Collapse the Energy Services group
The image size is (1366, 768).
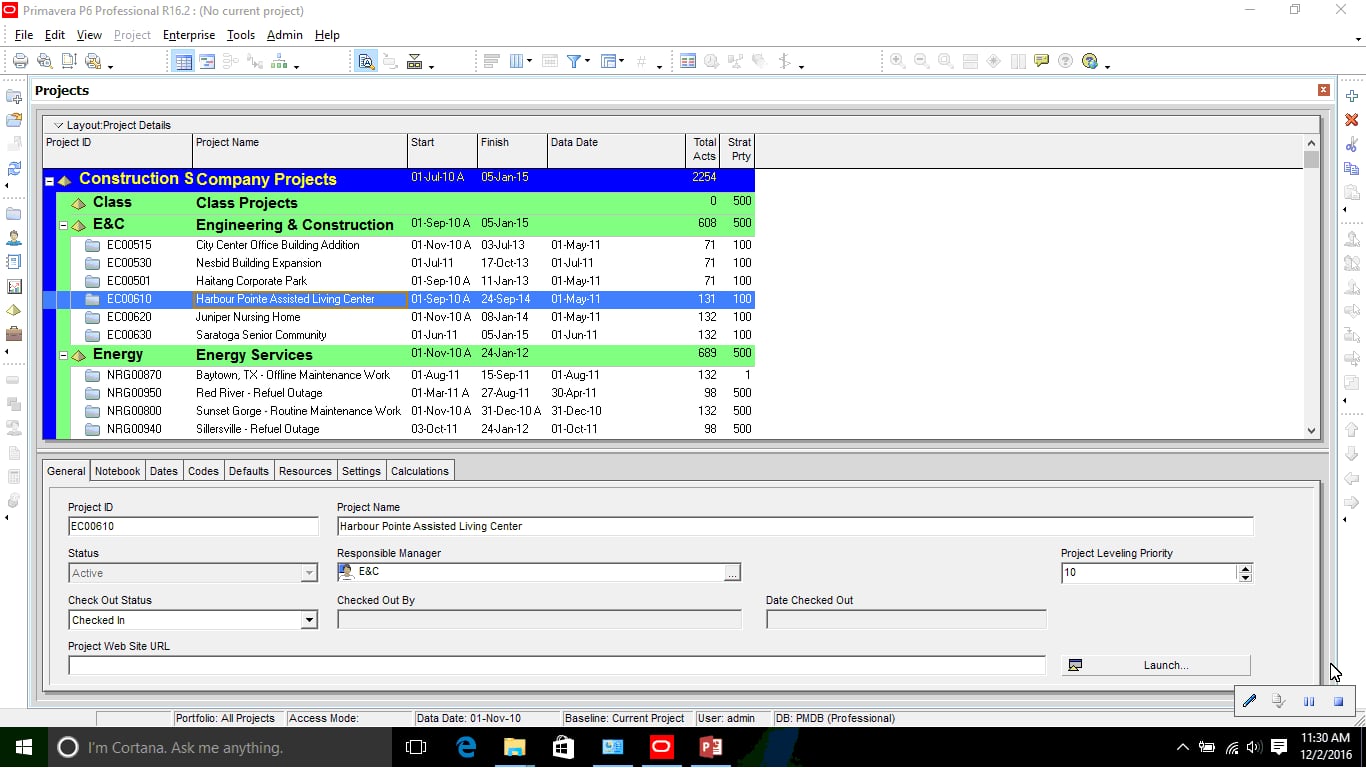click(x=63, y=356)
